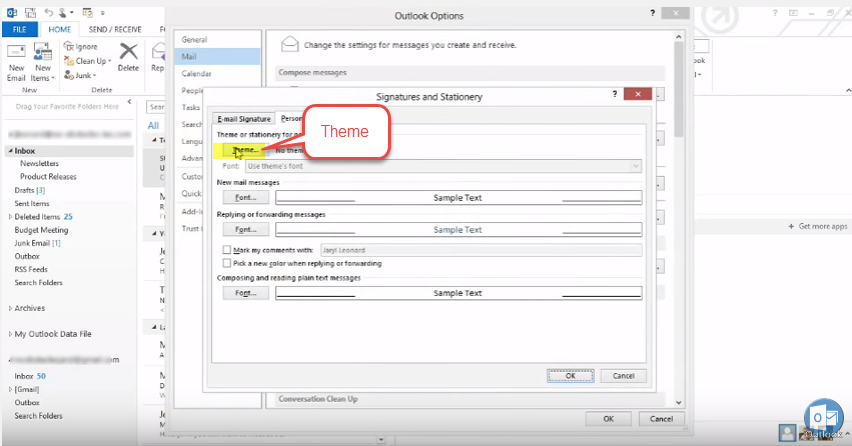The width and height of the screenshot is (852, 446).
Task: Collapse the folder pane using the arrow
Action: [129, 102]
